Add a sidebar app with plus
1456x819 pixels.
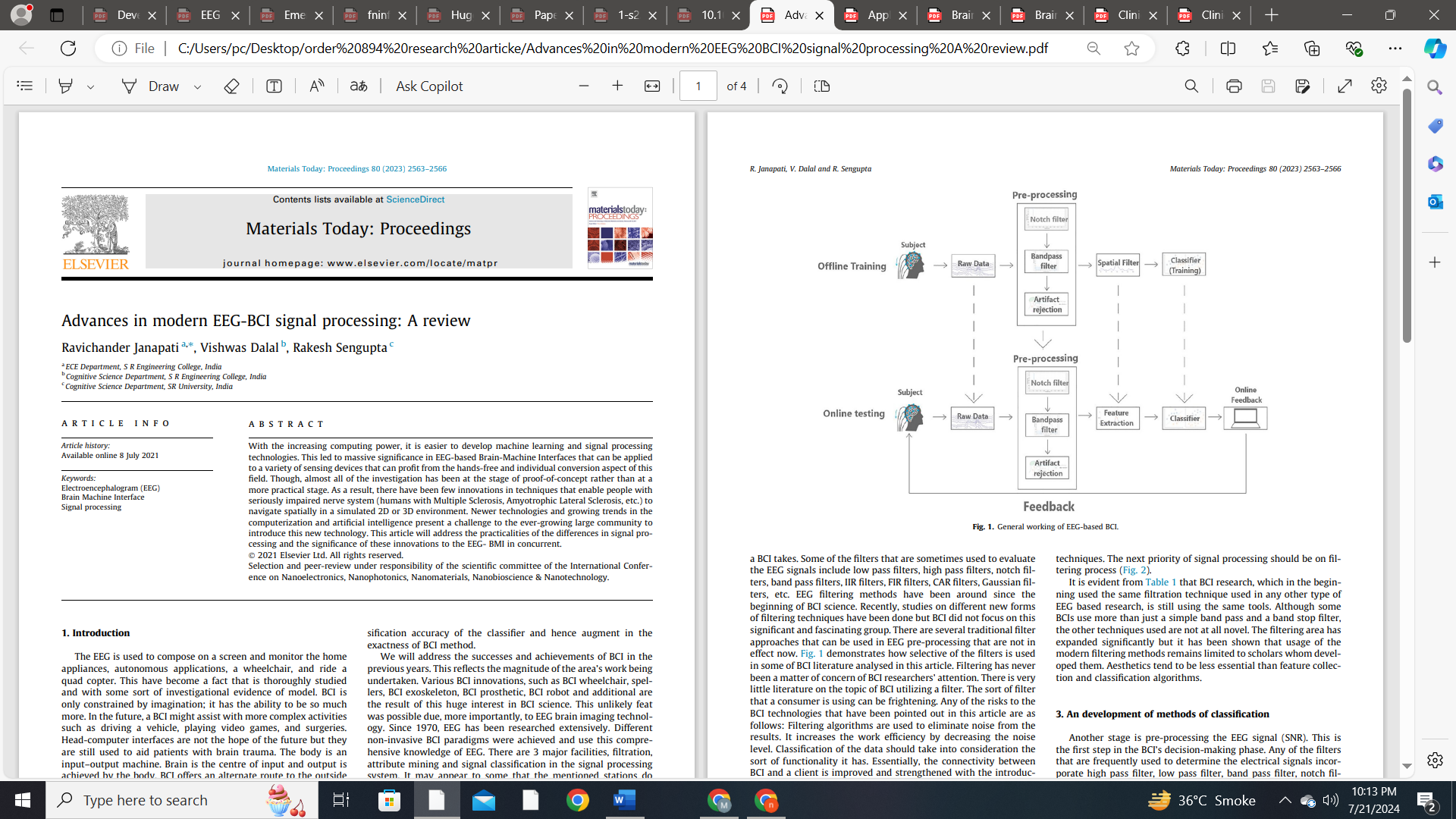1435,262
